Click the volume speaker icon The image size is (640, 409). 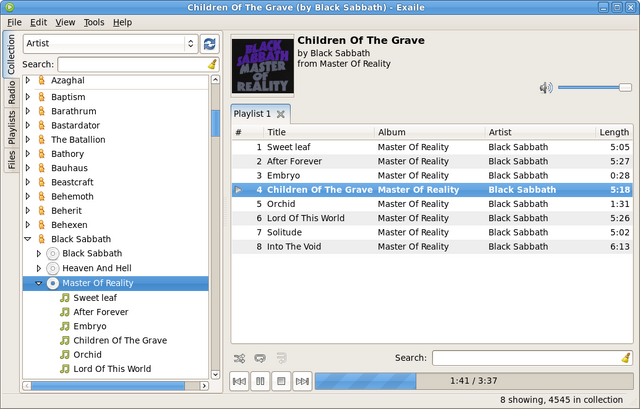pyautogui.click(x=546, y=88)
